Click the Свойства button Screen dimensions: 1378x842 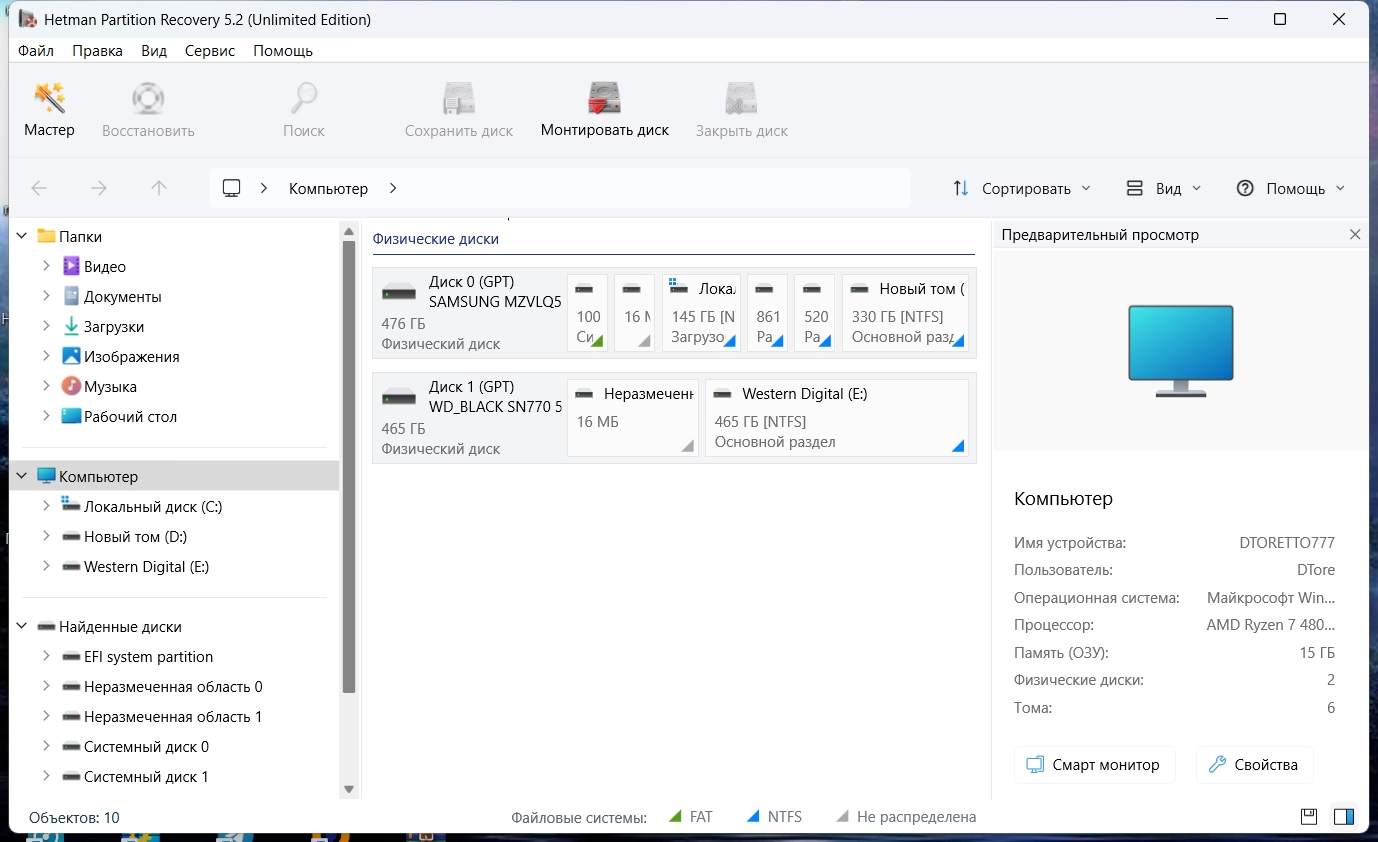[x=1254, y=765]
